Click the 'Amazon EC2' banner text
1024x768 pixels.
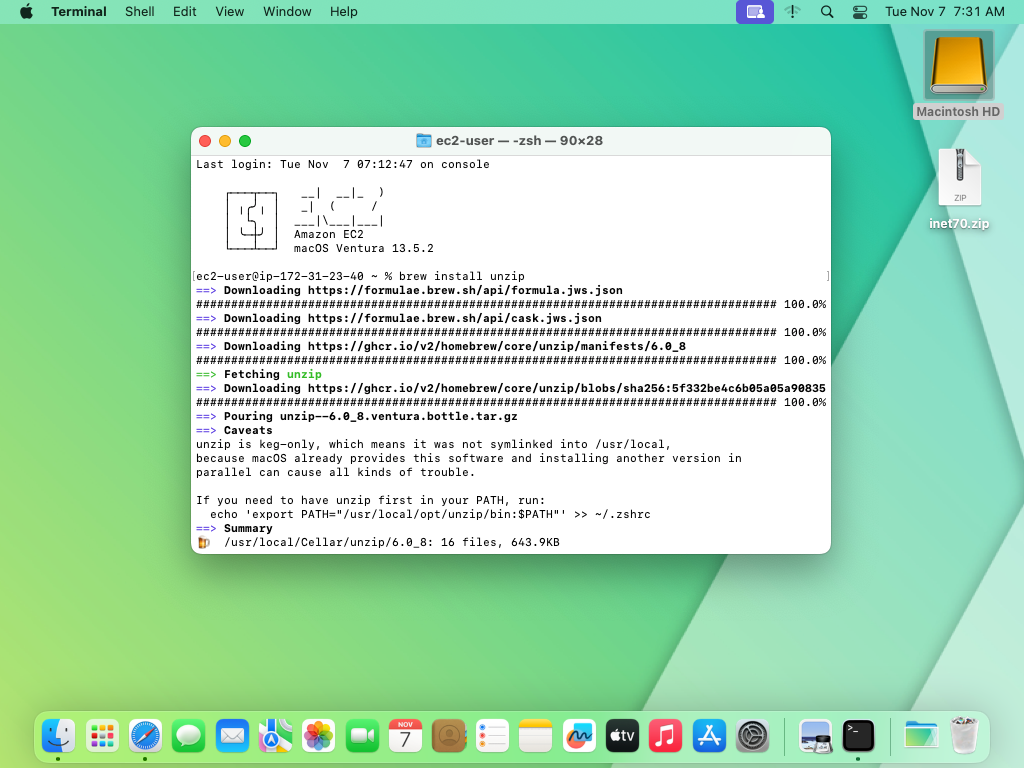tap(328, 234)
